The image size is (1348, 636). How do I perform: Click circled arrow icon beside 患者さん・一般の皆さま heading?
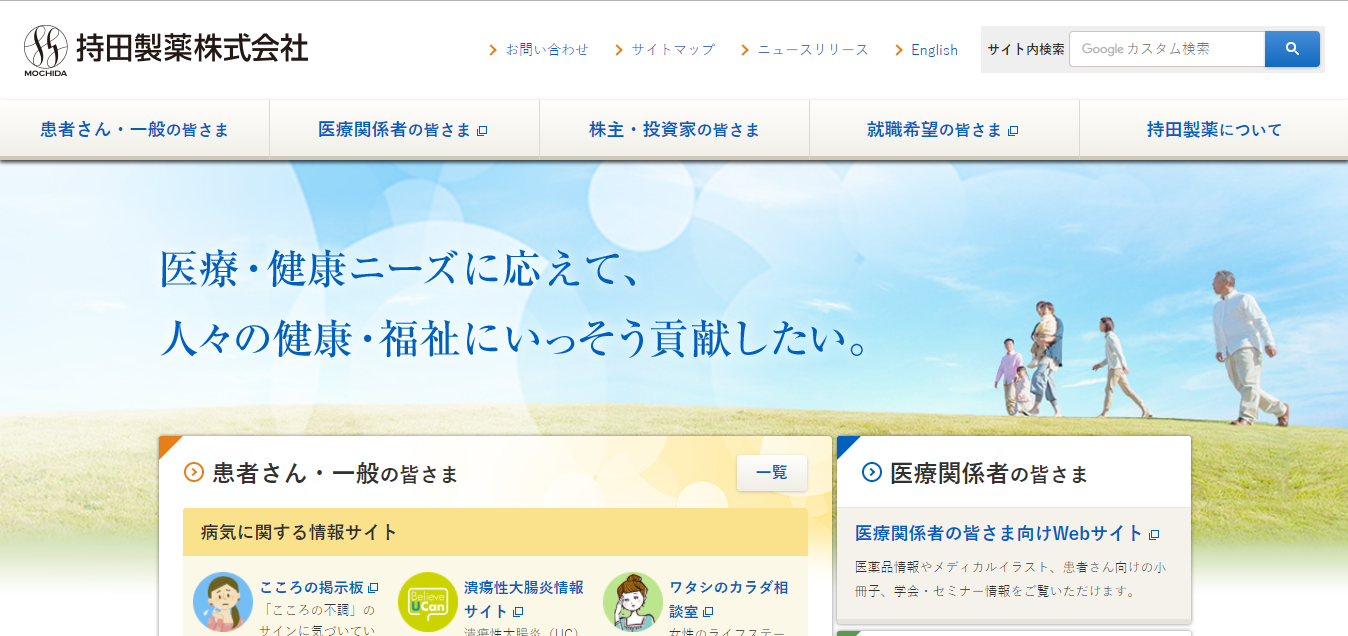194,473
